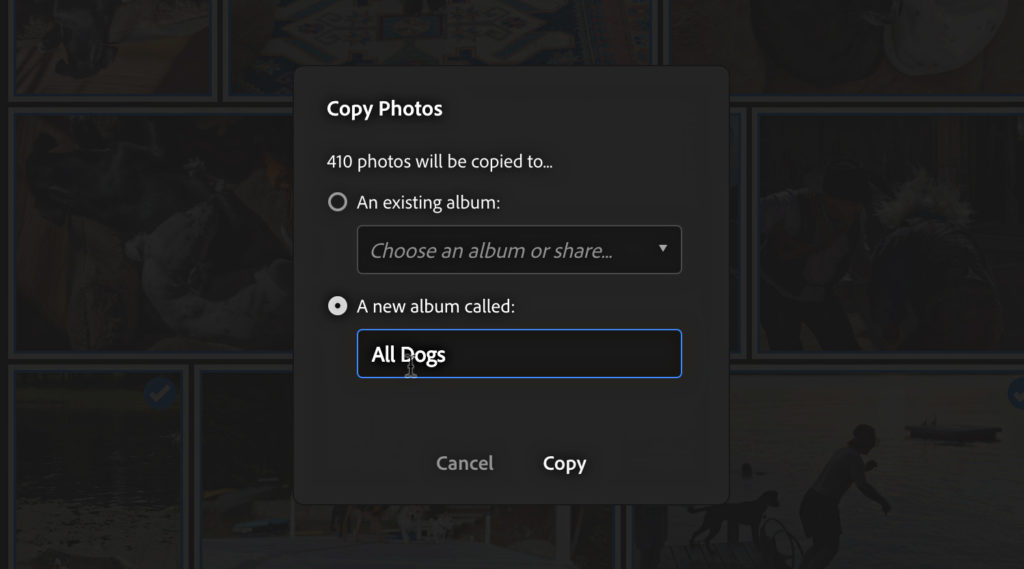1024x569 pixels.
Task: Confirm with the Copy button
Action: 564,463
